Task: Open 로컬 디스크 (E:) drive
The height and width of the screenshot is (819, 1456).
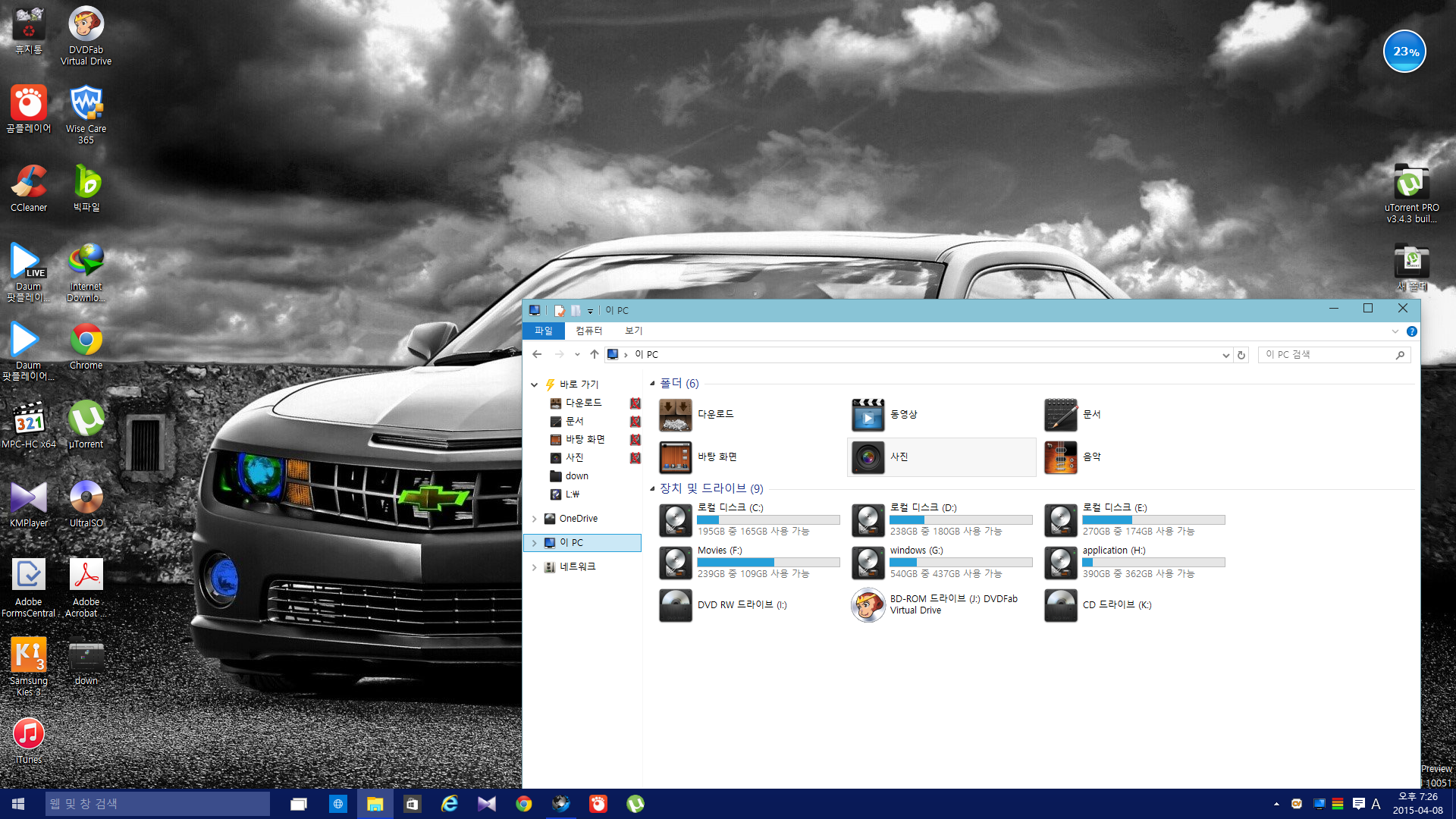Action: pos(1134,520)
